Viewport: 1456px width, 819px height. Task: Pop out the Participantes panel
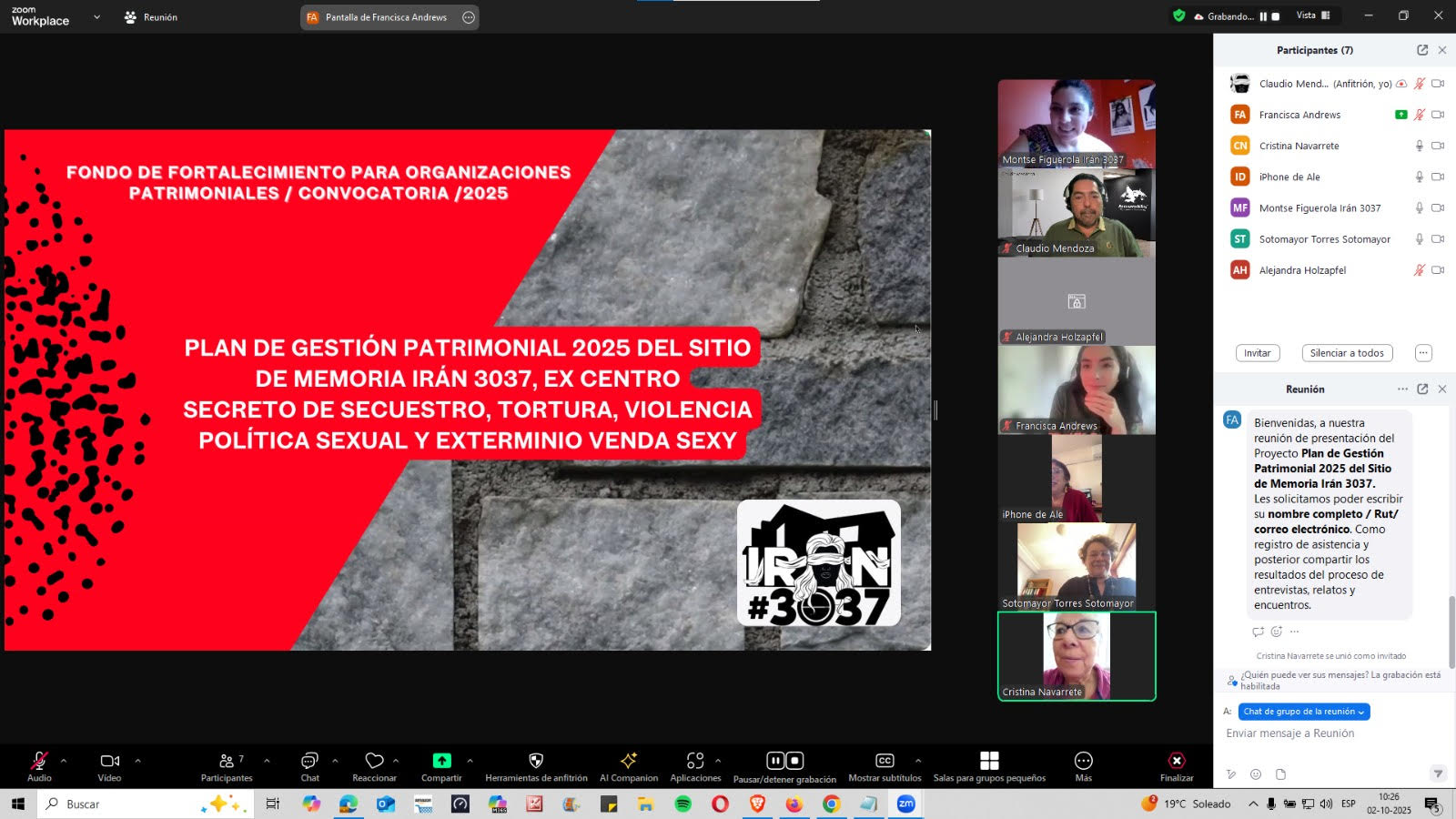click(1422, 50)
